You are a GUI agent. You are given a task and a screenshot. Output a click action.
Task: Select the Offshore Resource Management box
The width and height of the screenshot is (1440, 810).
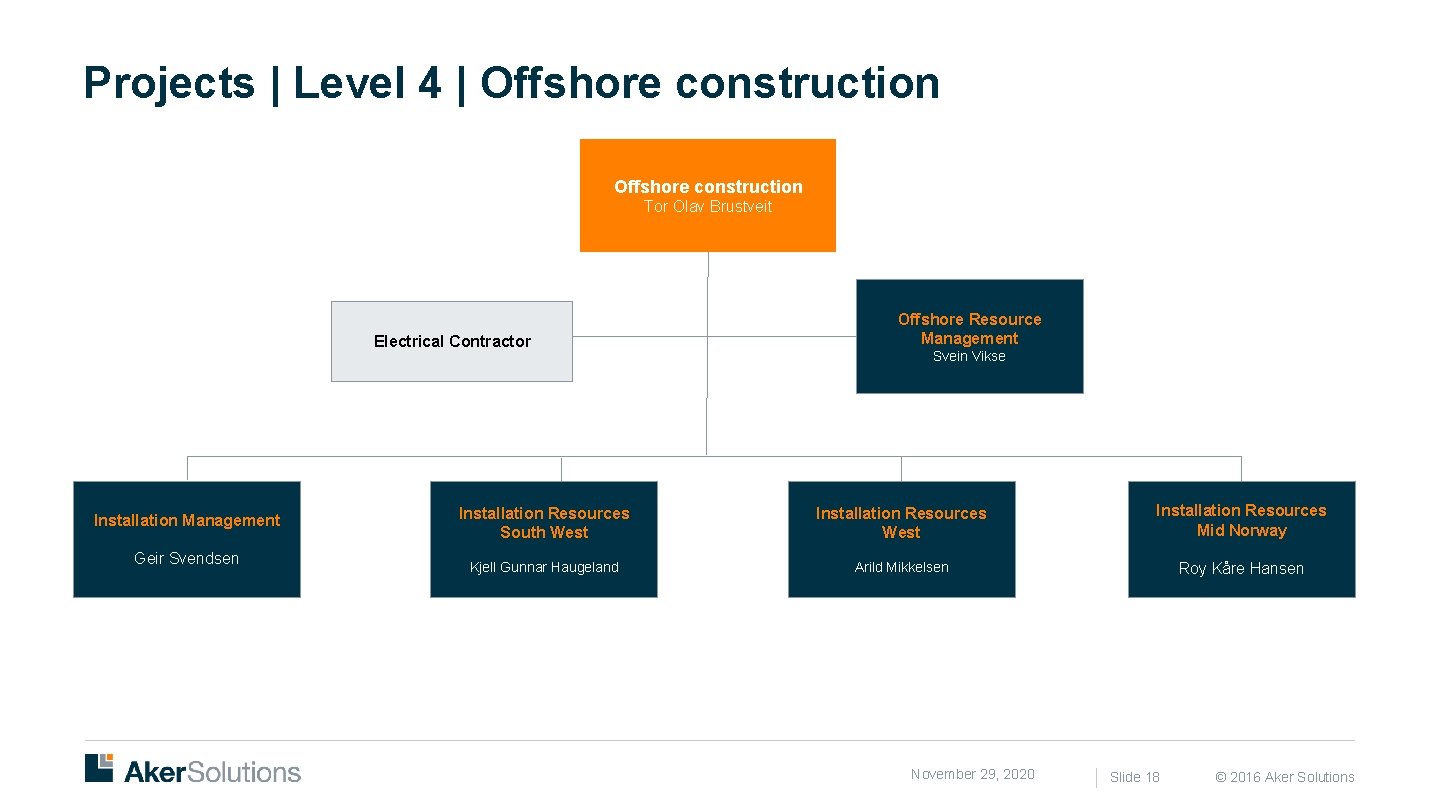click(x=969, y=336)
